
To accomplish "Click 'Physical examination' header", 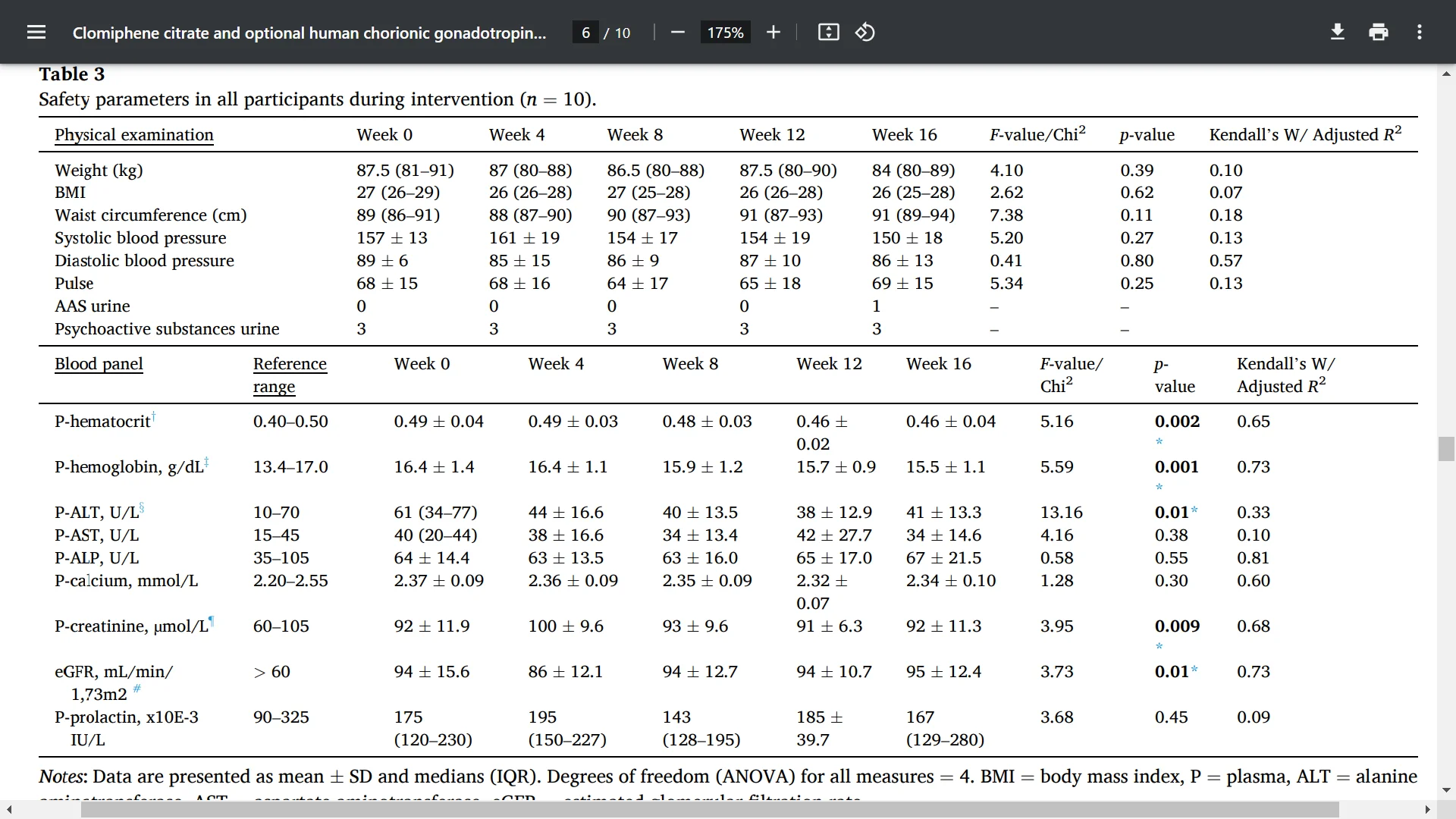I will pos(134,135).
